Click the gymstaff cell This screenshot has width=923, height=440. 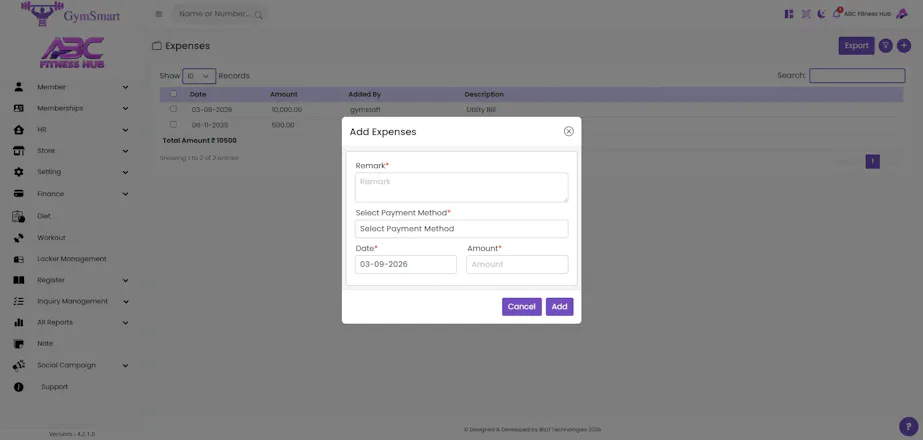pos(365,110)
